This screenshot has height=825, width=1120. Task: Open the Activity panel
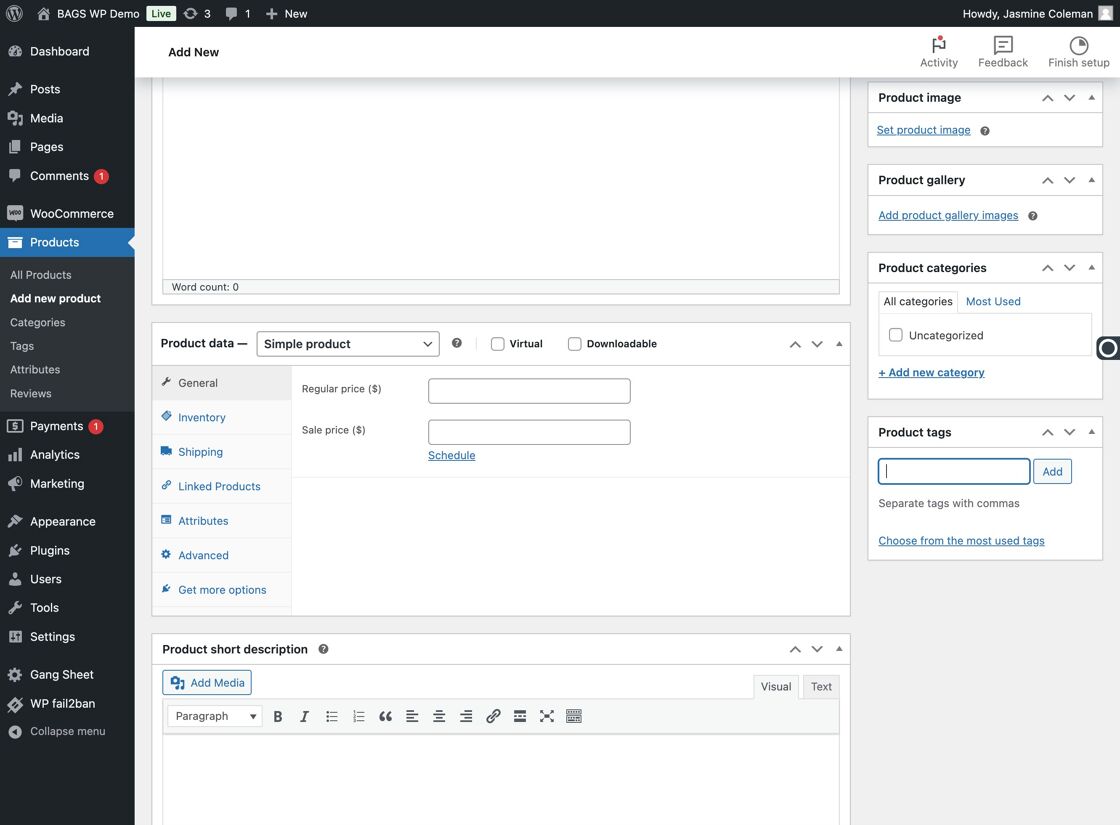click(x=939, y=52)
